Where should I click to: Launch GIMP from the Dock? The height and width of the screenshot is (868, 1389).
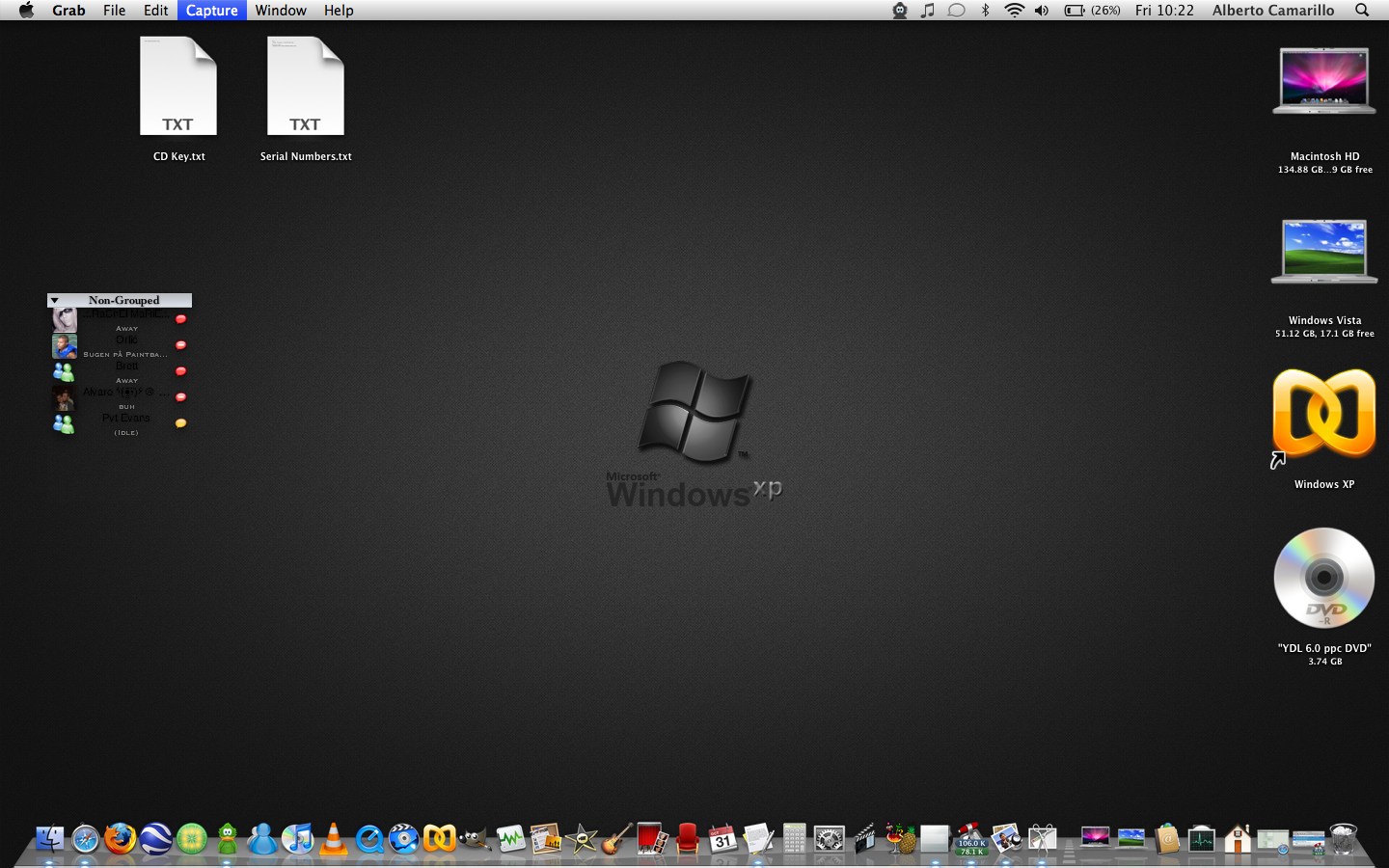(x=474, y=839)
